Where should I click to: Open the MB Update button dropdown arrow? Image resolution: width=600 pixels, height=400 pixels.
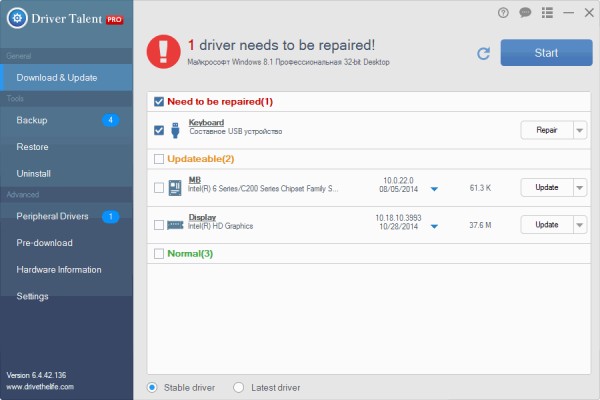click(x=580, y=188)
